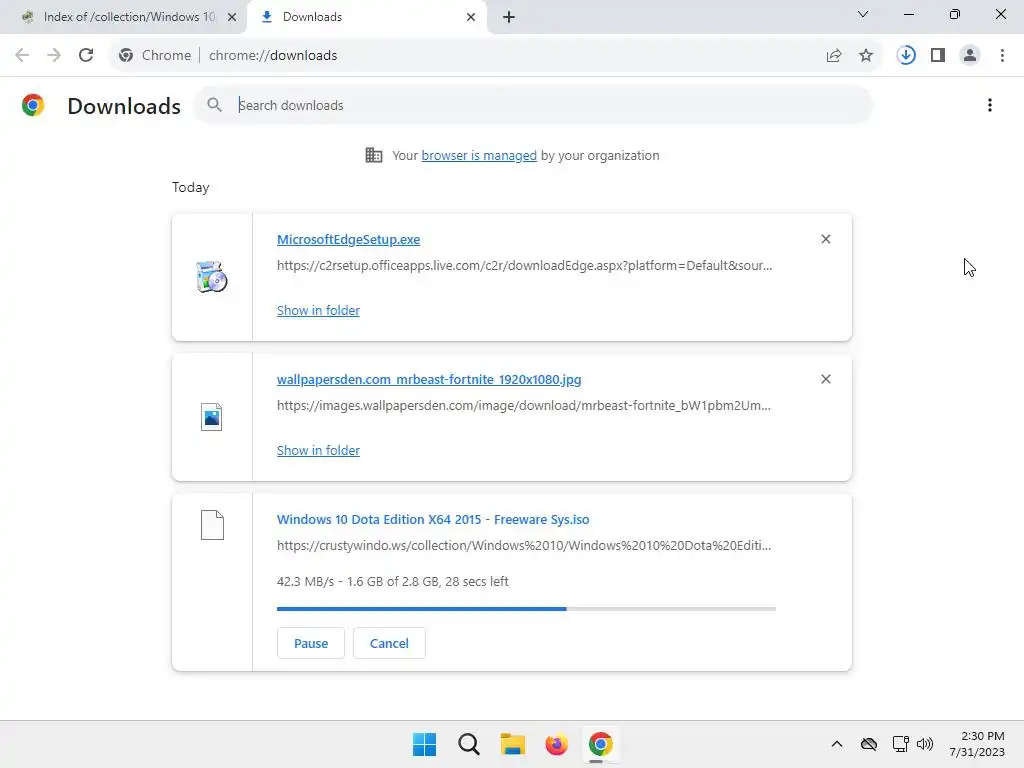
Task: Close the Index of /collection tab
Action: click(232, 17)
